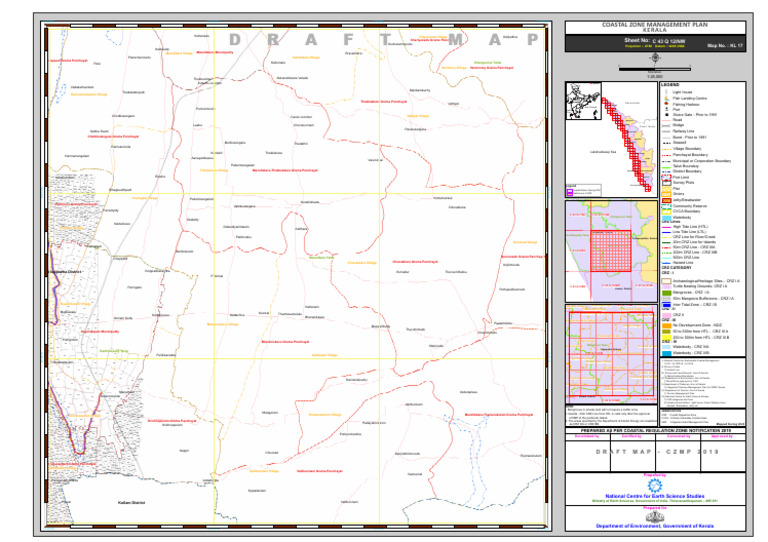Click the 'Village Boundary' legend entry

(x=687, y=148)
